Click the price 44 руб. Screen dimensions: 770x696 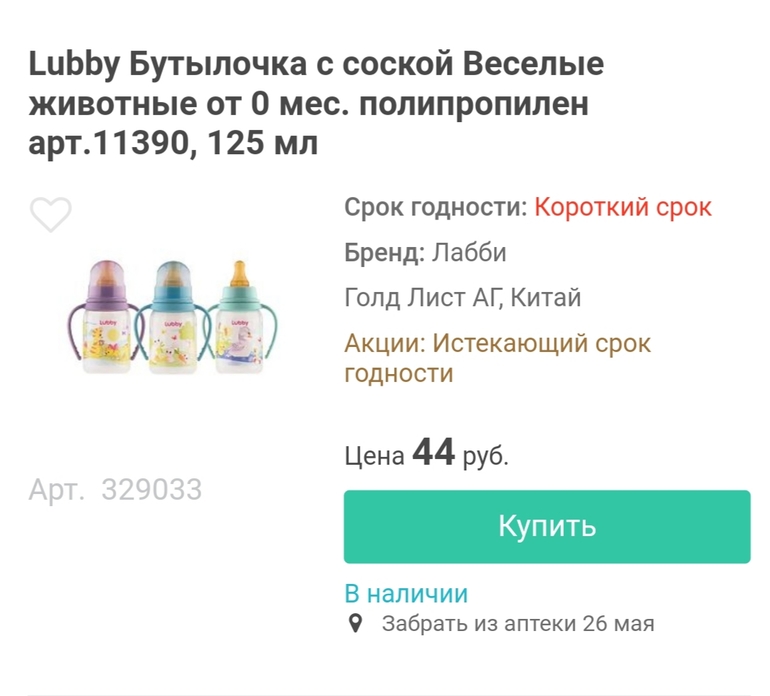pos(460,455)
